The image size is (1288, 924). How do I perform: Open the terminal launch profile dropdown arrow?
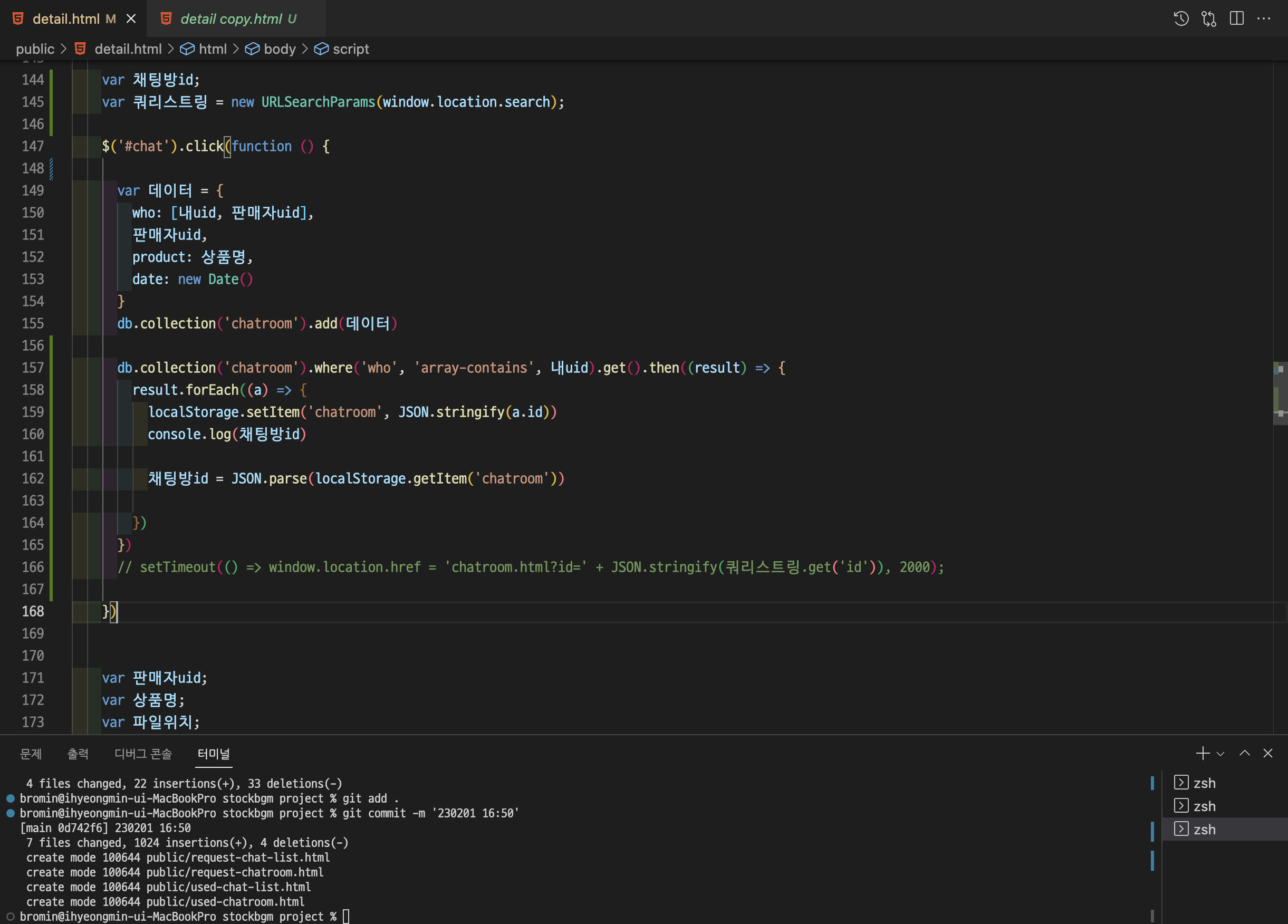pyautogui.click(x=1220, y=754)
